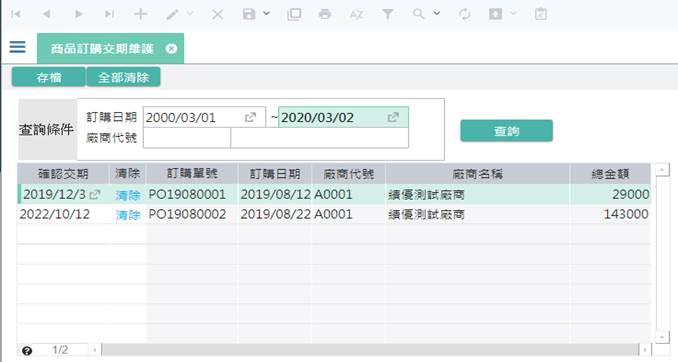Click the help question mark icon

coord(27,350)
